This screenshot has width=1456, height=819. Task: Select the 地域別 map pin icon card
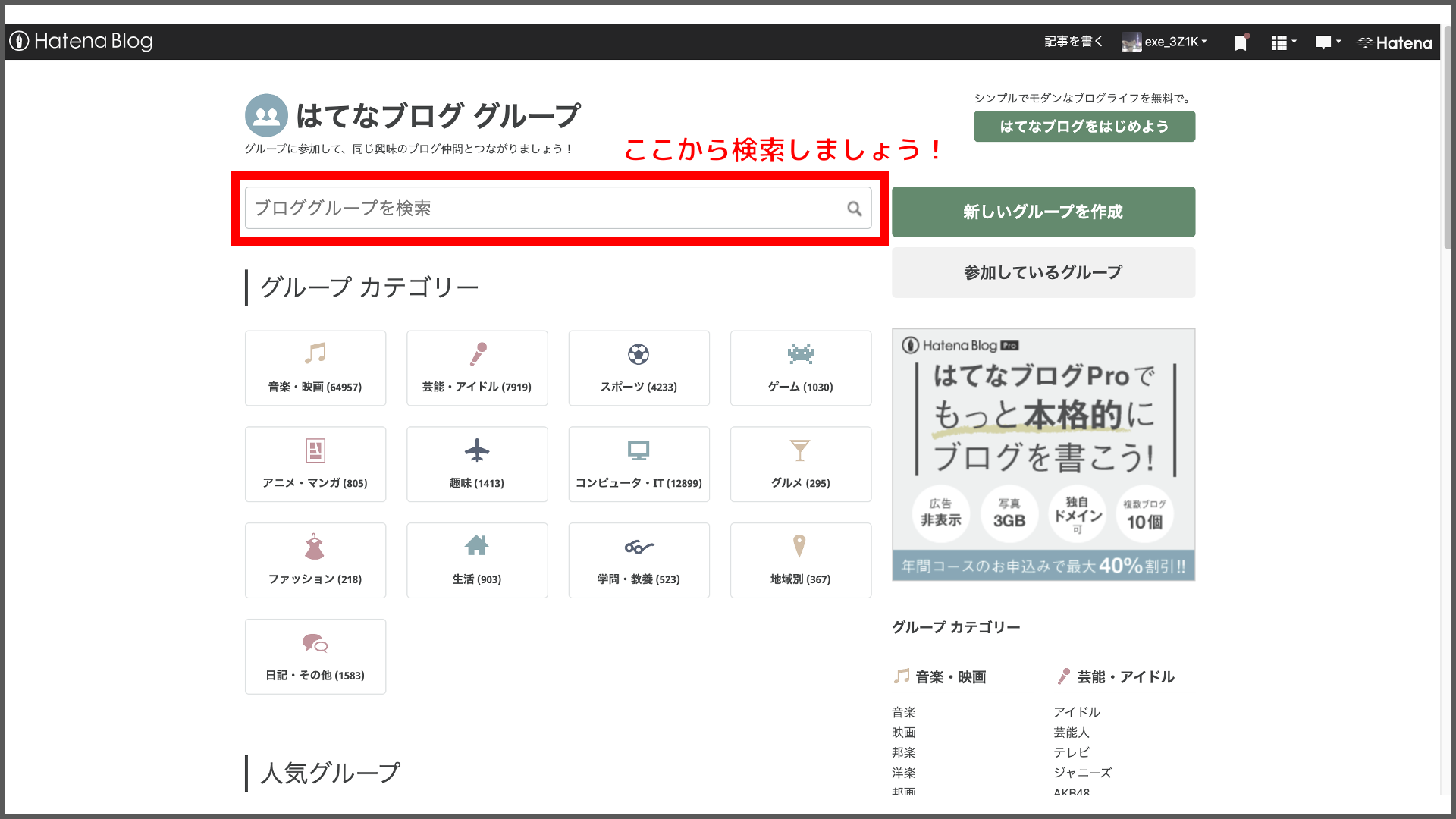(801, 560)
